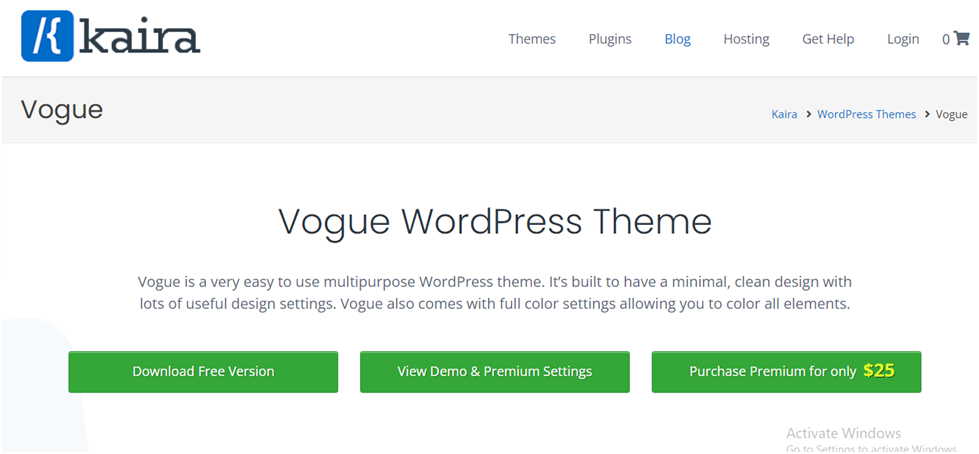Click the Download Free Version button
This screenshot has width=979, height=454.
pyautogui.click(x=203, y=372)
